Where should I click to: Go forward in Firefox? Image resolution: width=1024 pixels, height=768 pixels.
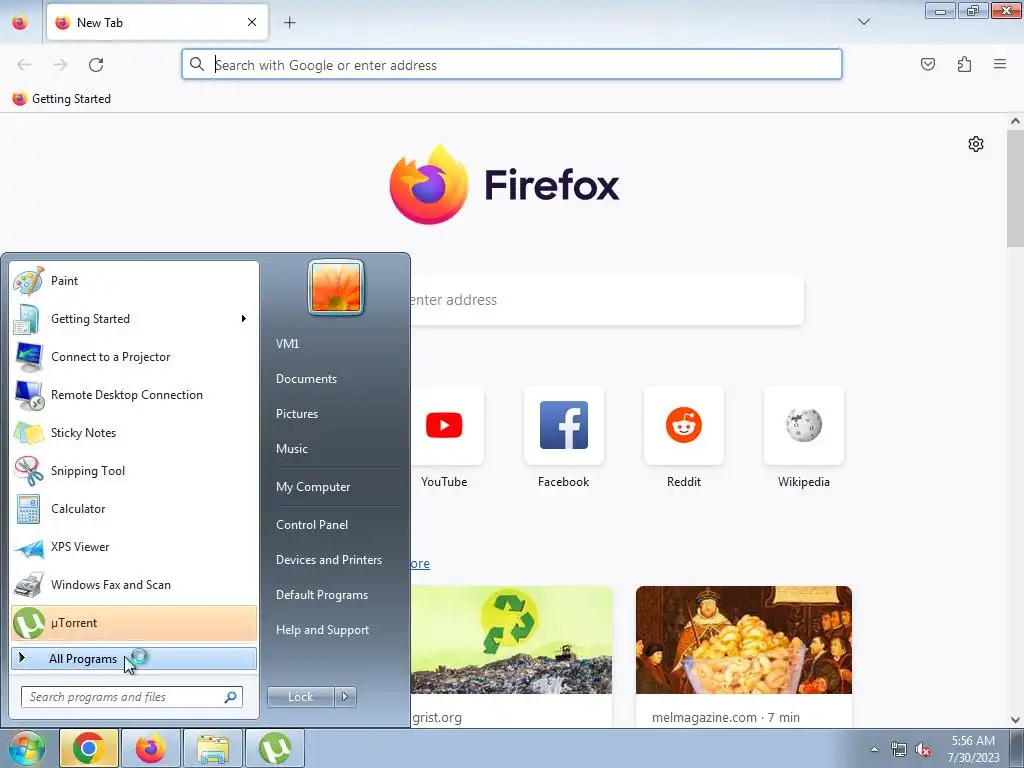tap(60, 65)
